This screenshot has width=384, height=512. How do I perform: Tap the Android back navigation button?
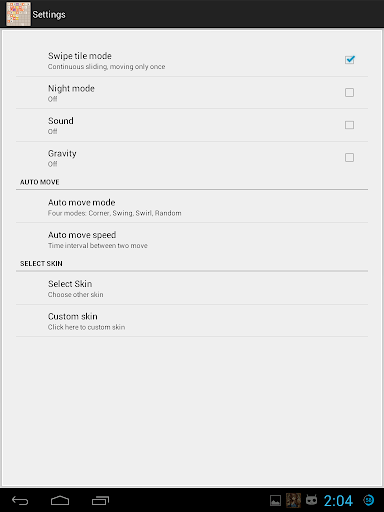[20, 500]
